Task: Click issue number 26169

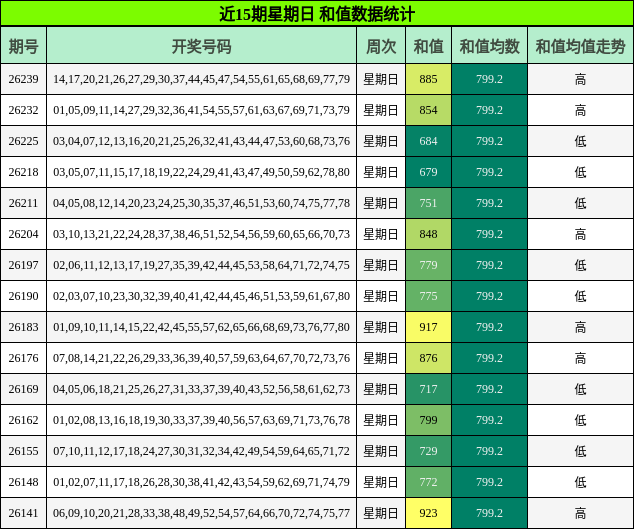Action: [x=23, y=389]
